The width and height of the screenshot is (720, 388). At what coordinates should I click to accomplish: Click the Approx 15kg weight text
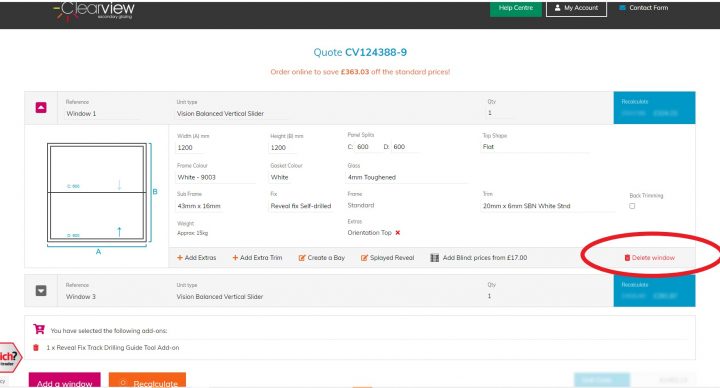pos(192,233)
